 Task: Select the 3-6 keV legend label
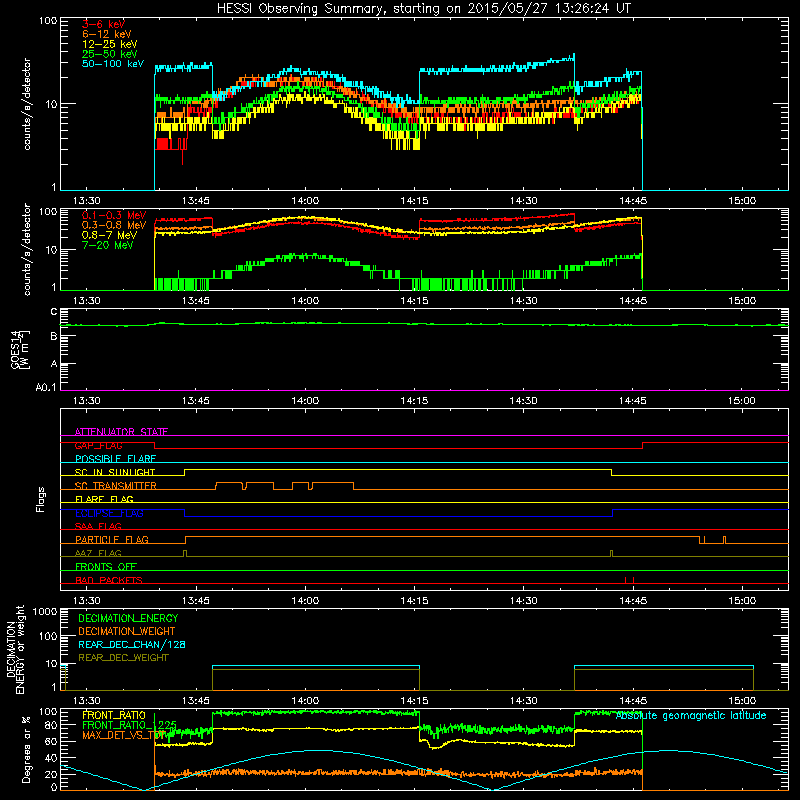click(103, 24)
